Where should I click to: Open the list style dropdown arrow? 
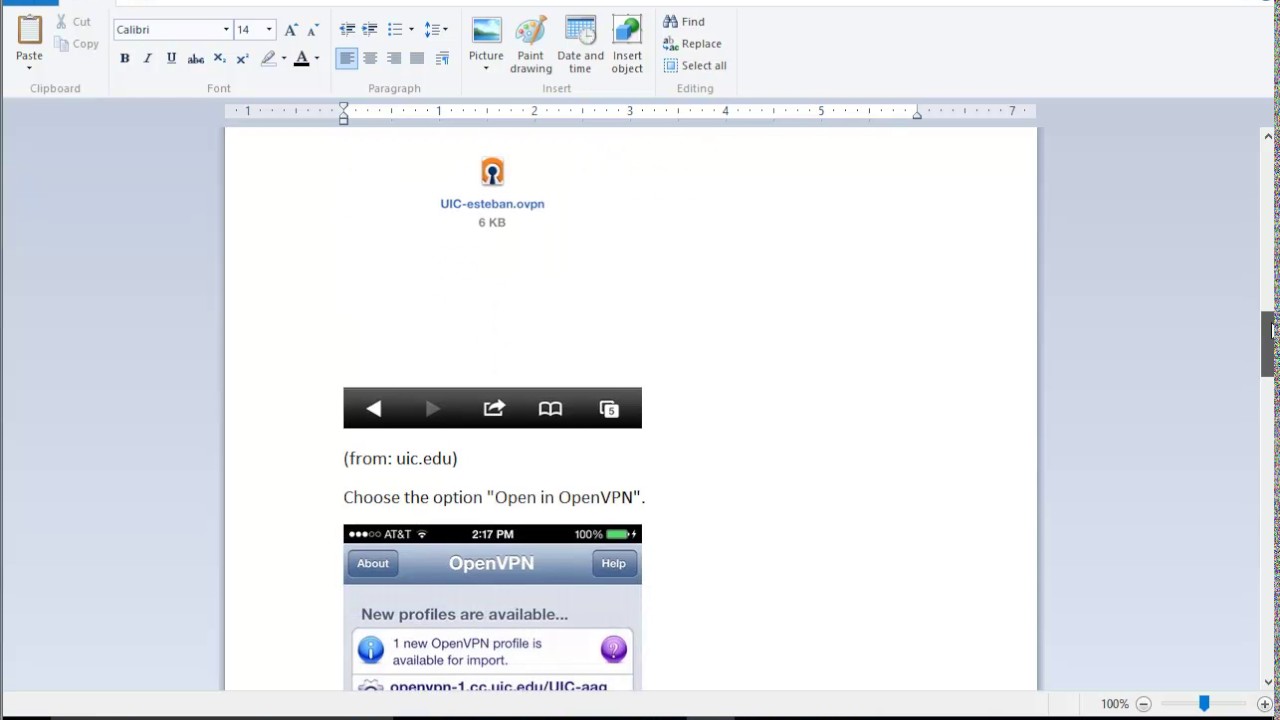pyautogui.click(x=411, y=30)
